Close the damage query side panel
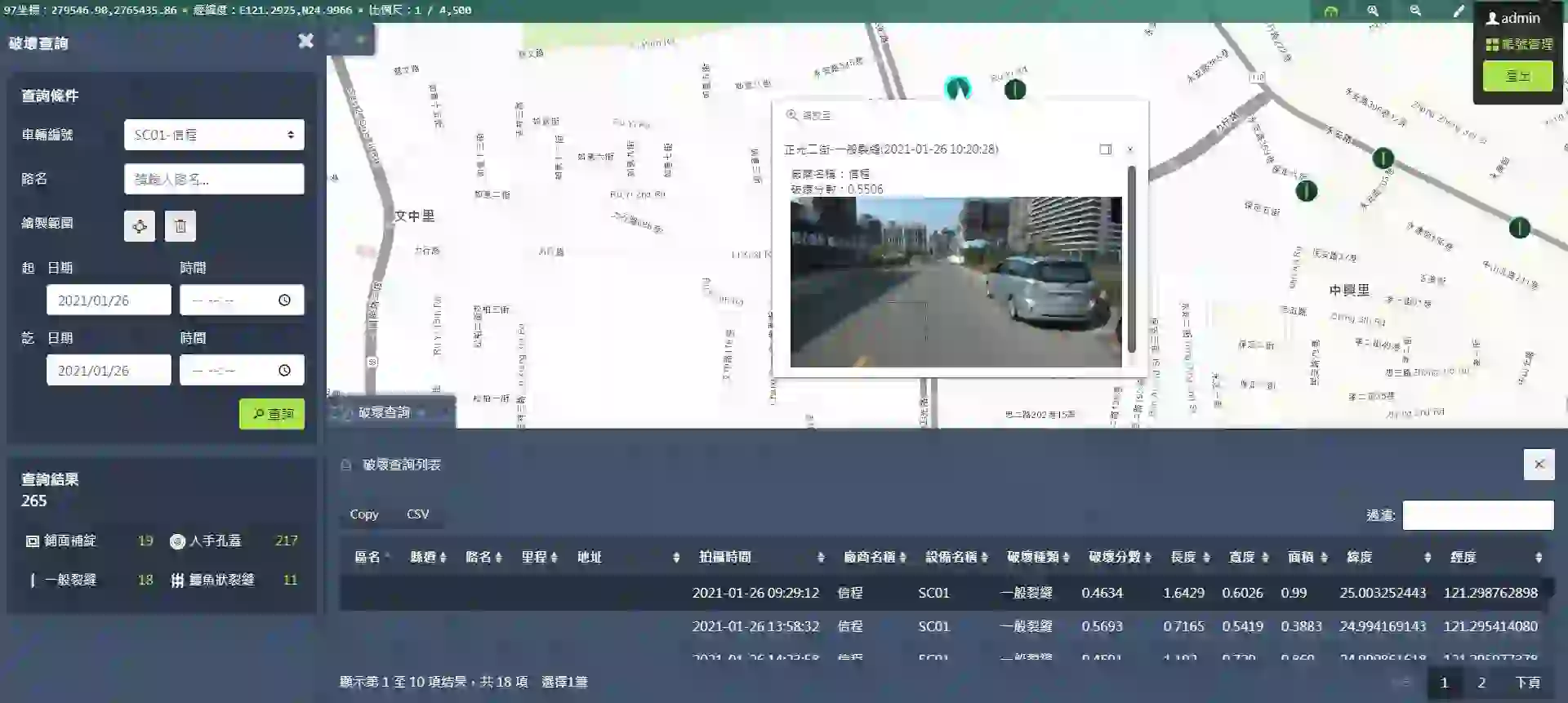 pyautogui.click(x=305, y=41)
